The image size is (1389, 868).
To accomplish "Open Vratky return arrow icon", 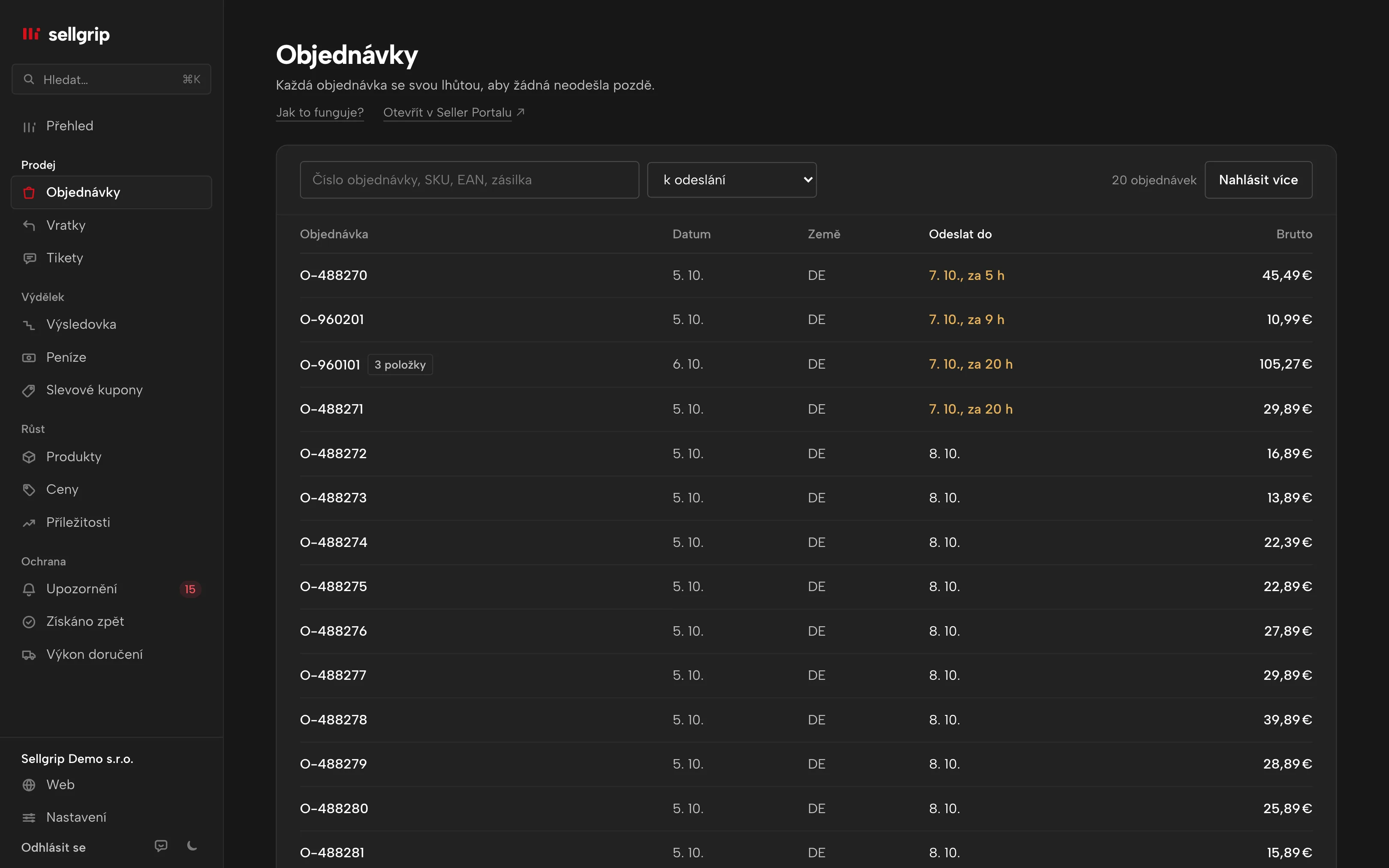I will tap(29, 225).
